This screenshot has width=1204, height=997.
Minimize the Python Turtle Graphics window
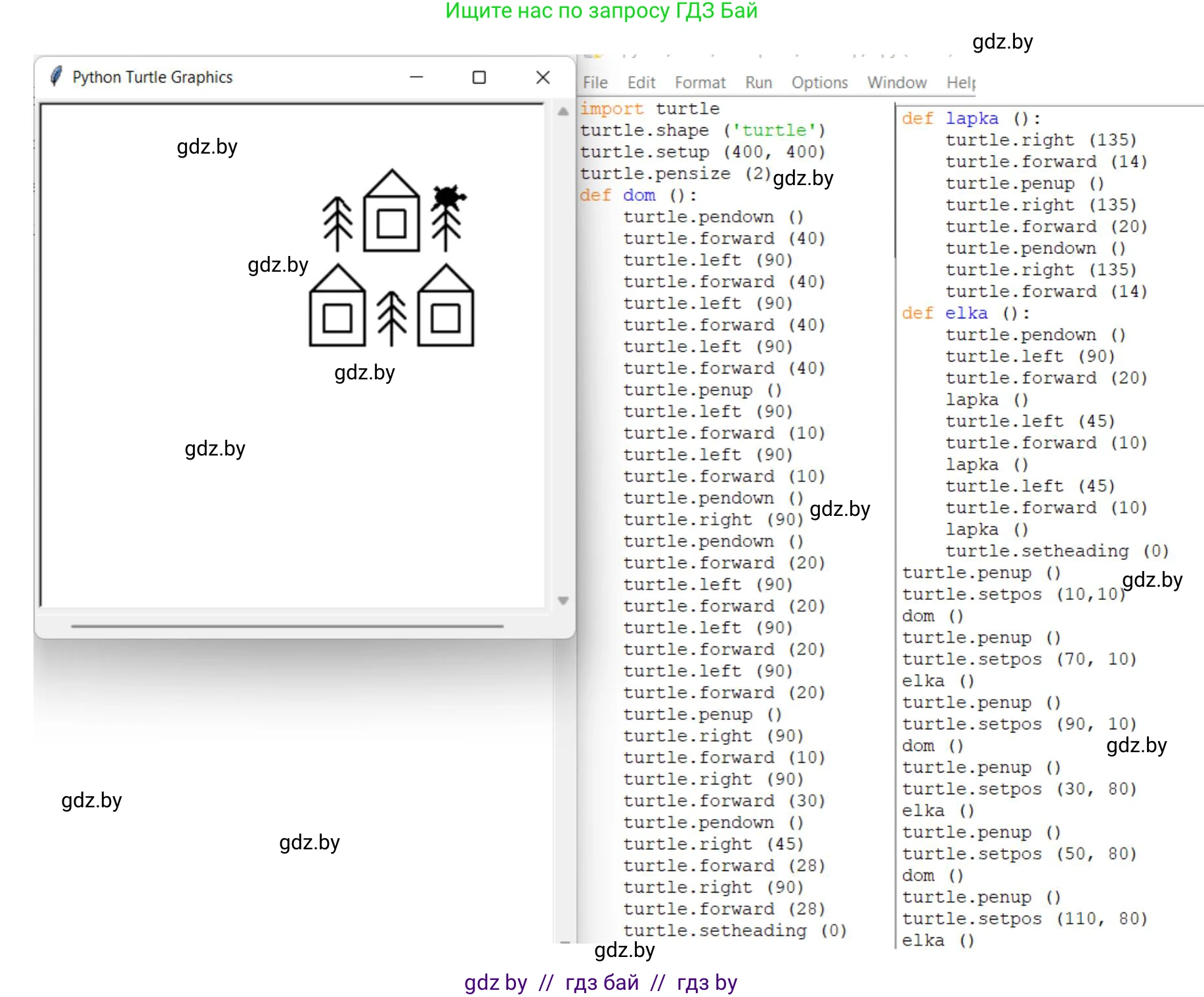click(x=416, y=77)
